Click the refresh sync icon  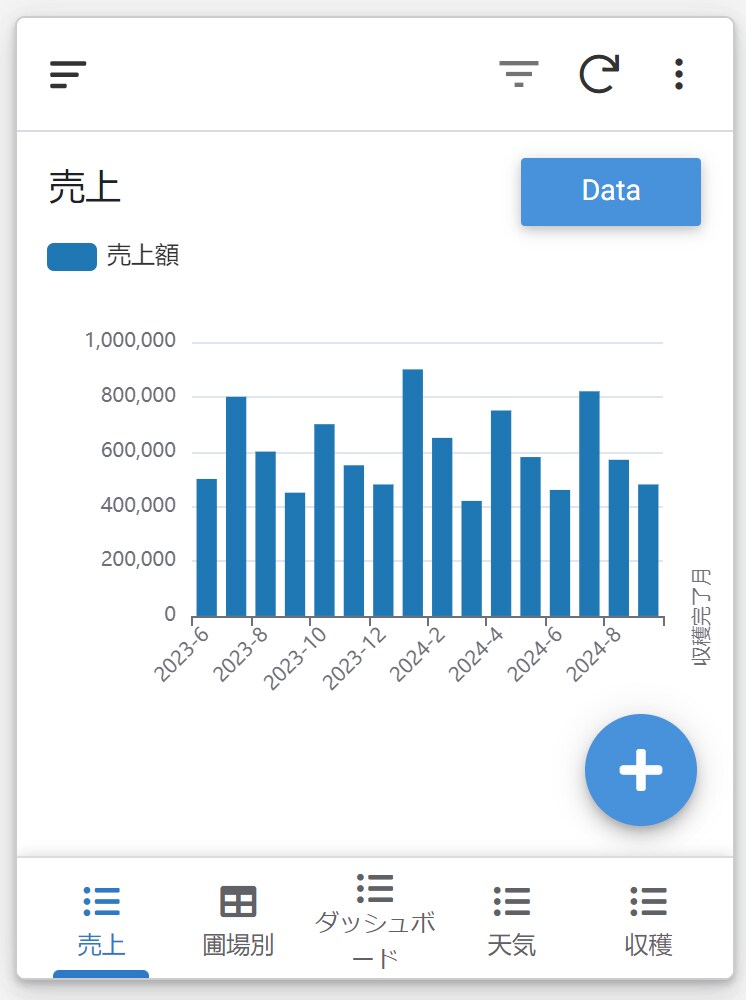click(599, 74)
